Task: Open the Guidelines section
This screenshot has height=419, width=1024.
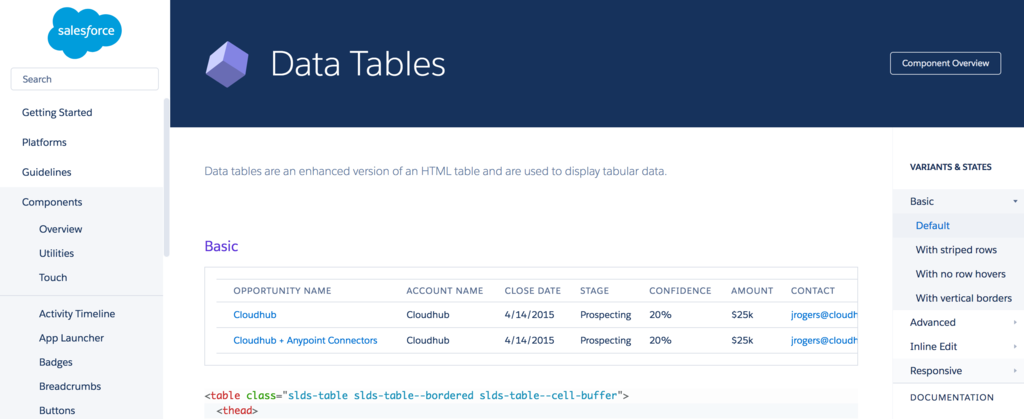Action: click(x=46, y=172)
